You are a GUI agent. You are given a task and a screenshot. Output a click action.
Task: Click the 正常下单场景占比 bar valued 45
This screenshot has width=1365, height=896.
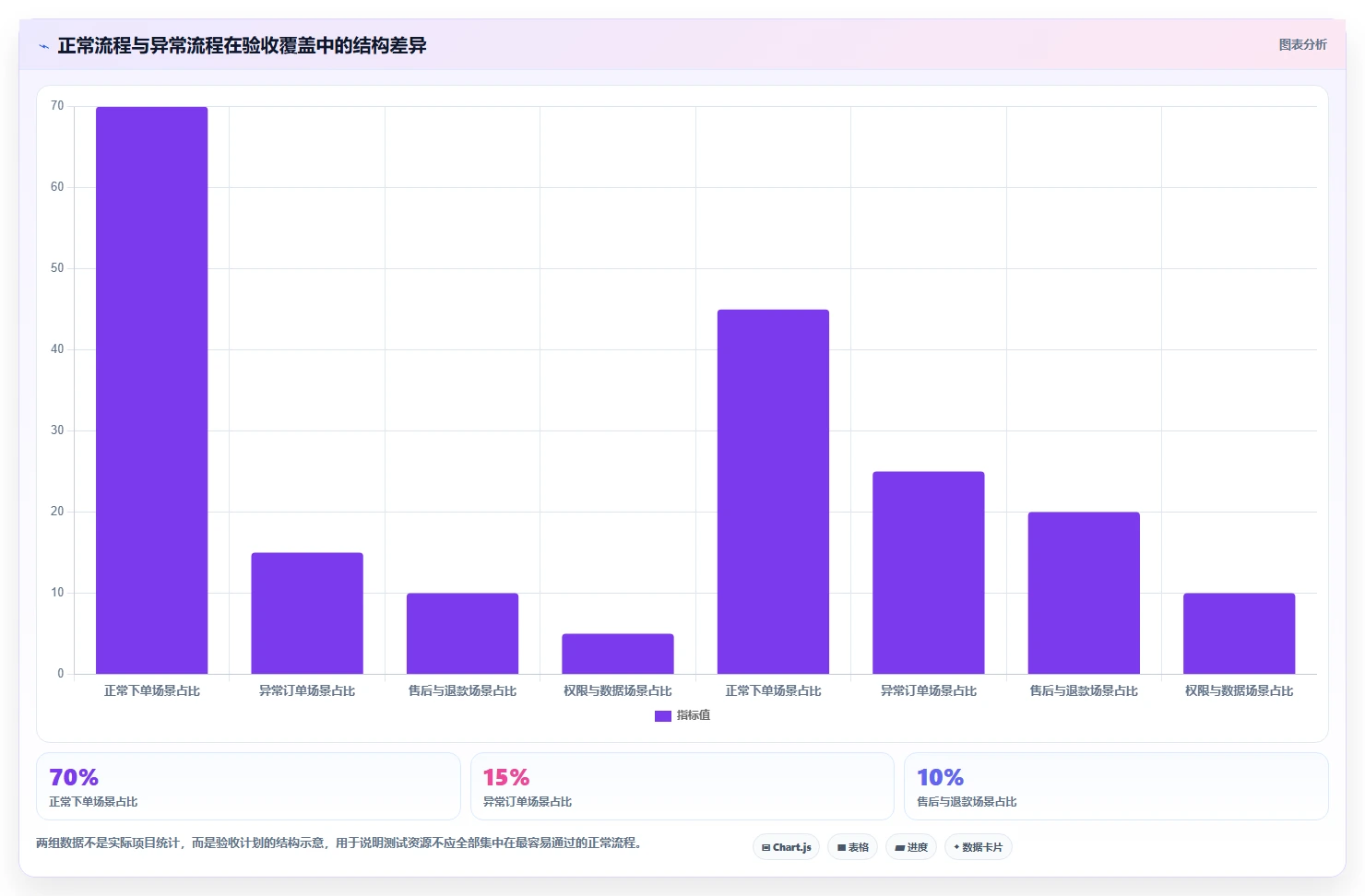click(773, 491)
